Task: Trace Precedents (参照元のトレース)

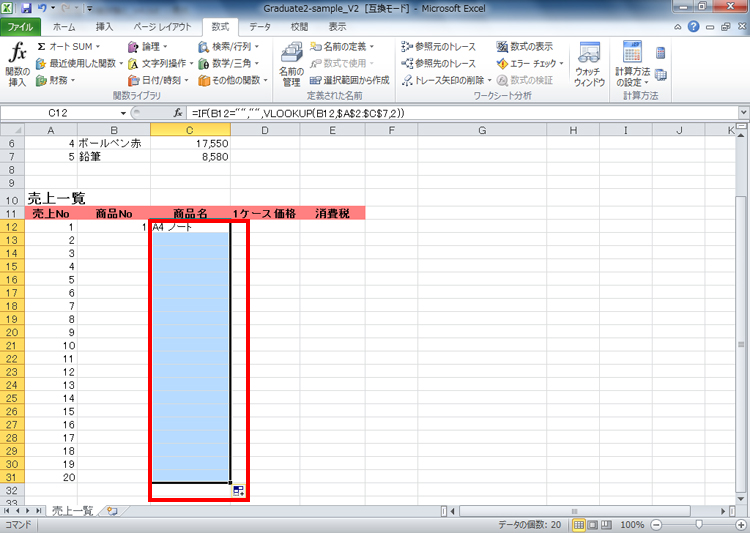Action: [439, 46]
